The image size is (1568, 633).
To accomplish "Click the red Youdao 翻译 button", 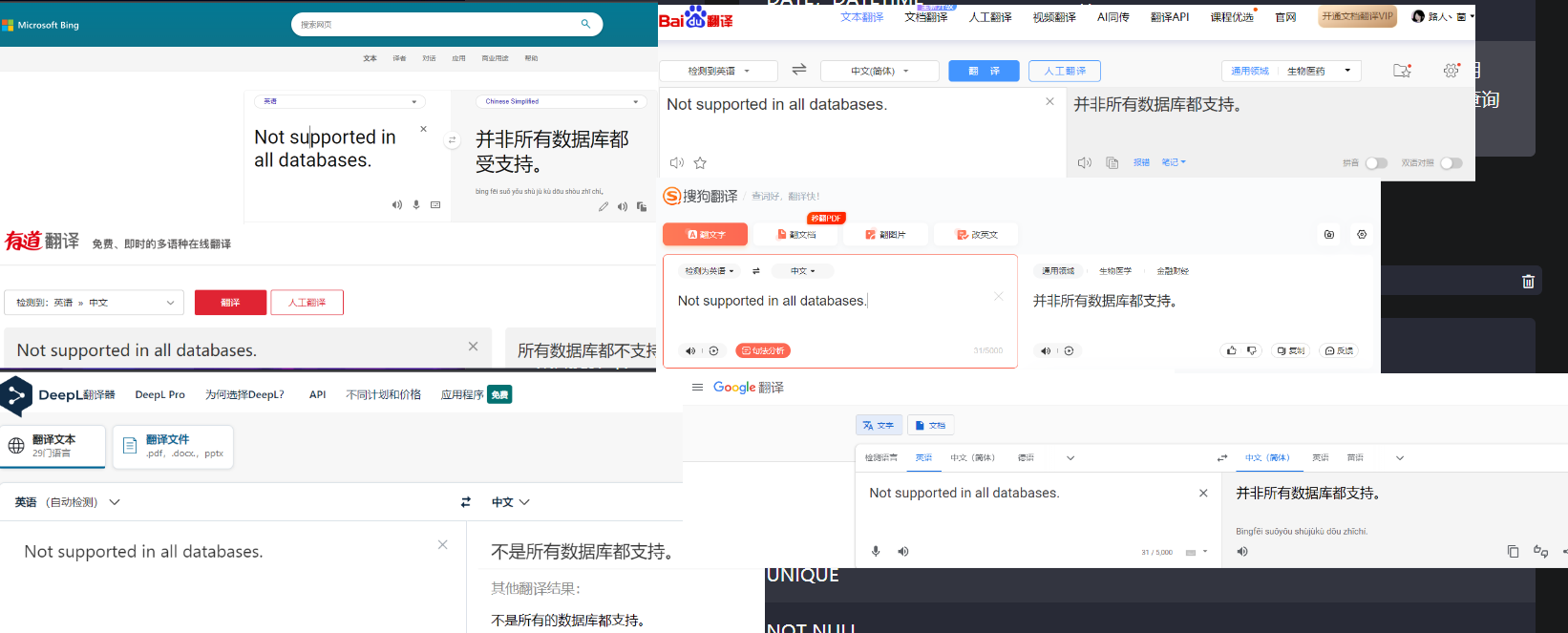I will tap(230, 303).
